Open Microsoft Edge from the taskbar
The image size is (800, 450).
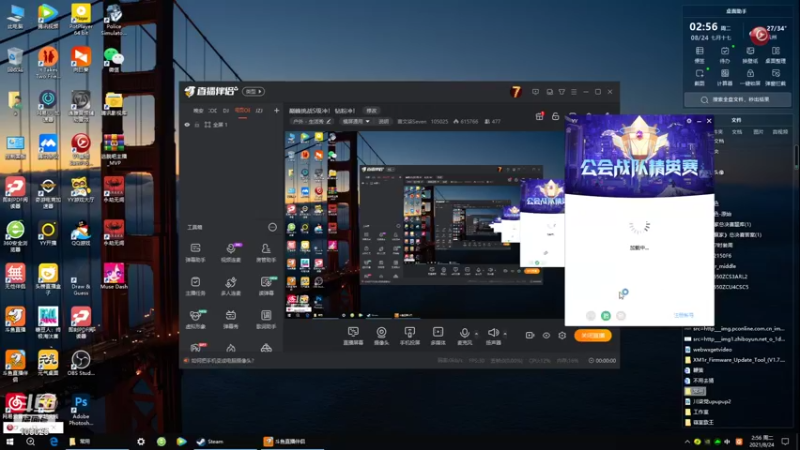click(54, 441)
